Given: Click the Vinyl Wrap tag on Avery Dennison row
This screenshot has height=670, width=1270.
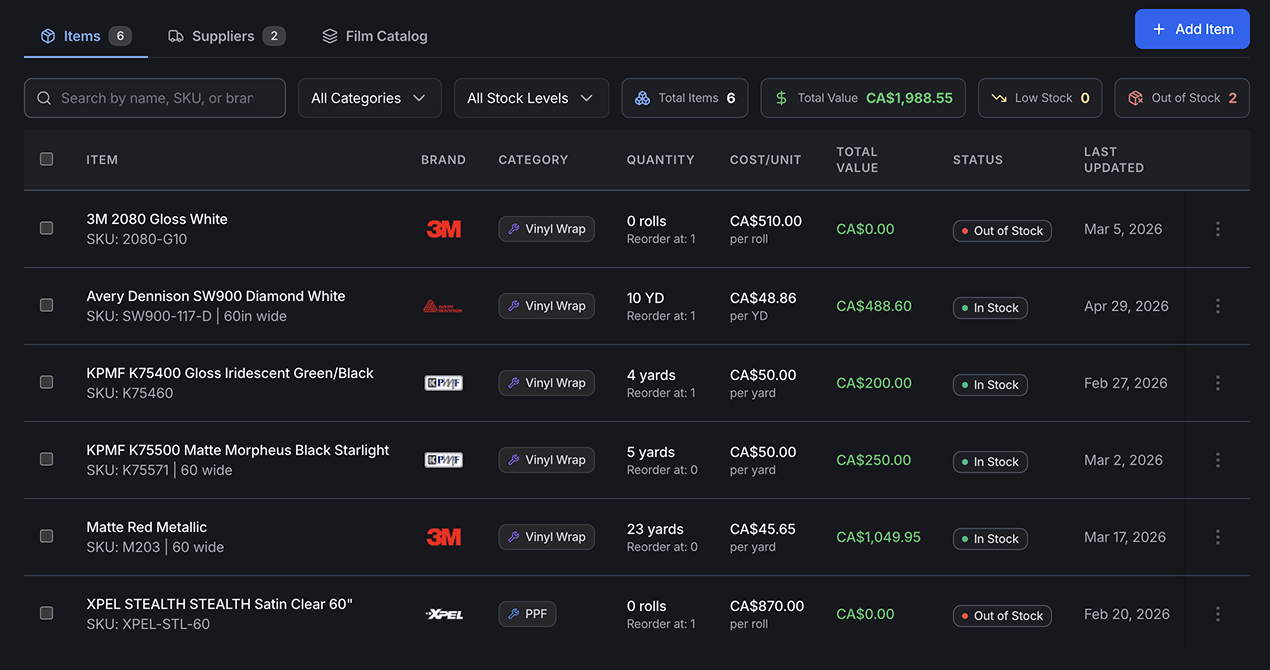Looking at the screenshot, I should coord(546,306).
